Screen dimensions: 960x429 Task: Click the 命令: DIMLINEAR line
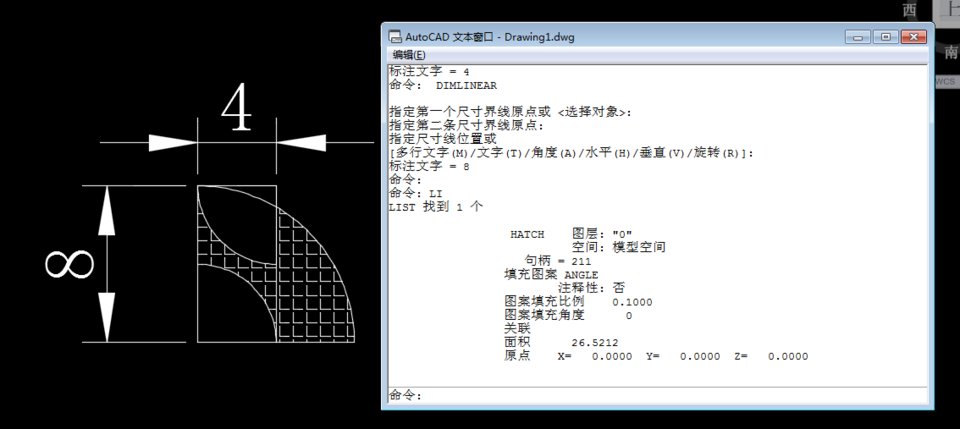tap(443, 86)
